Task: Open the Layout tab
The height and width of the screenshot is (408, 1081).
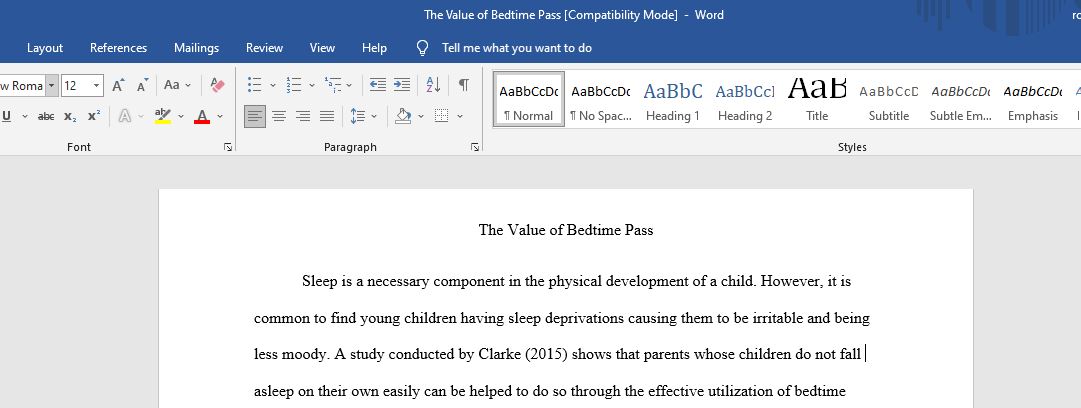Action: pos(45,48)
